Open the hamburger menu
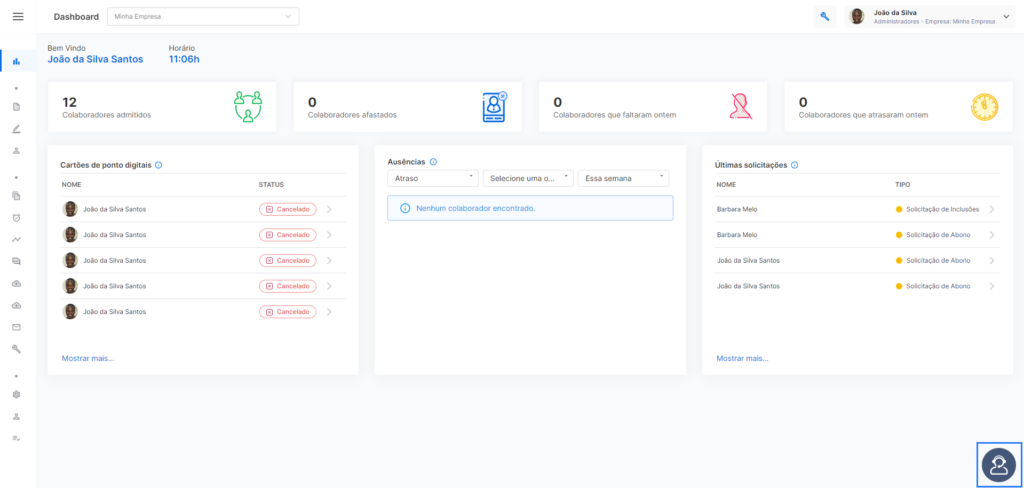The image size is (1024, 488). pos(18,16)
